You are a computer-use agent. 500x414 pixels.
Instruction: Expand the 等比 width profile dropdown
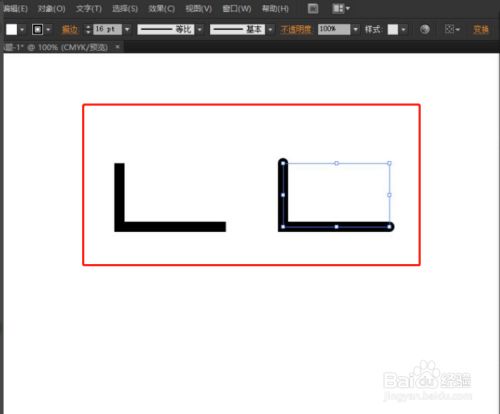point(200,29)
